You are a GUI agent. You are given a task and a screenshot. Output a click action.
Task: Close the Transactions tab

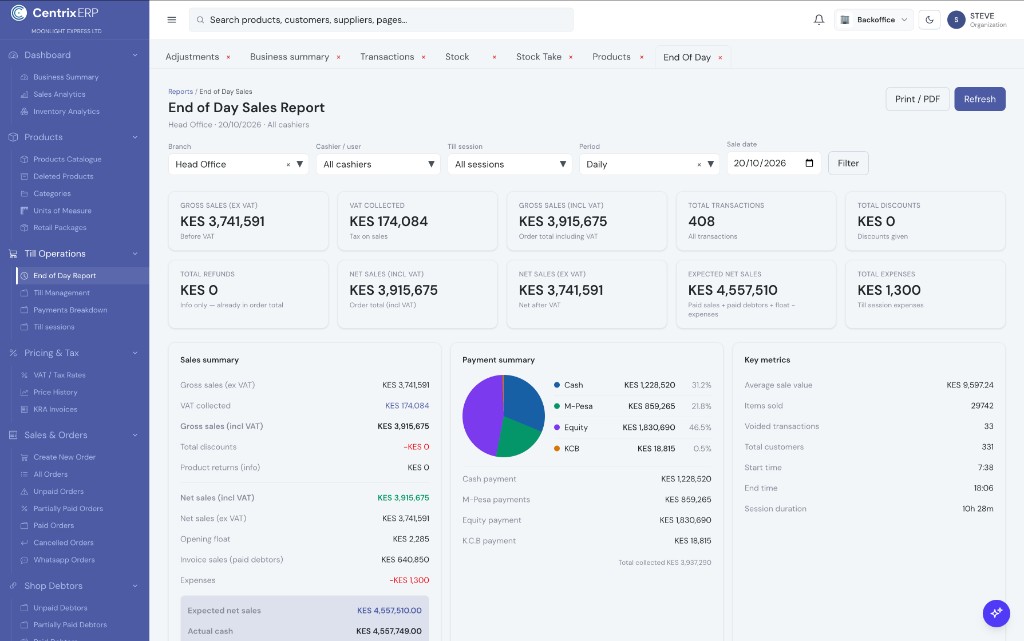click(423, 57)
